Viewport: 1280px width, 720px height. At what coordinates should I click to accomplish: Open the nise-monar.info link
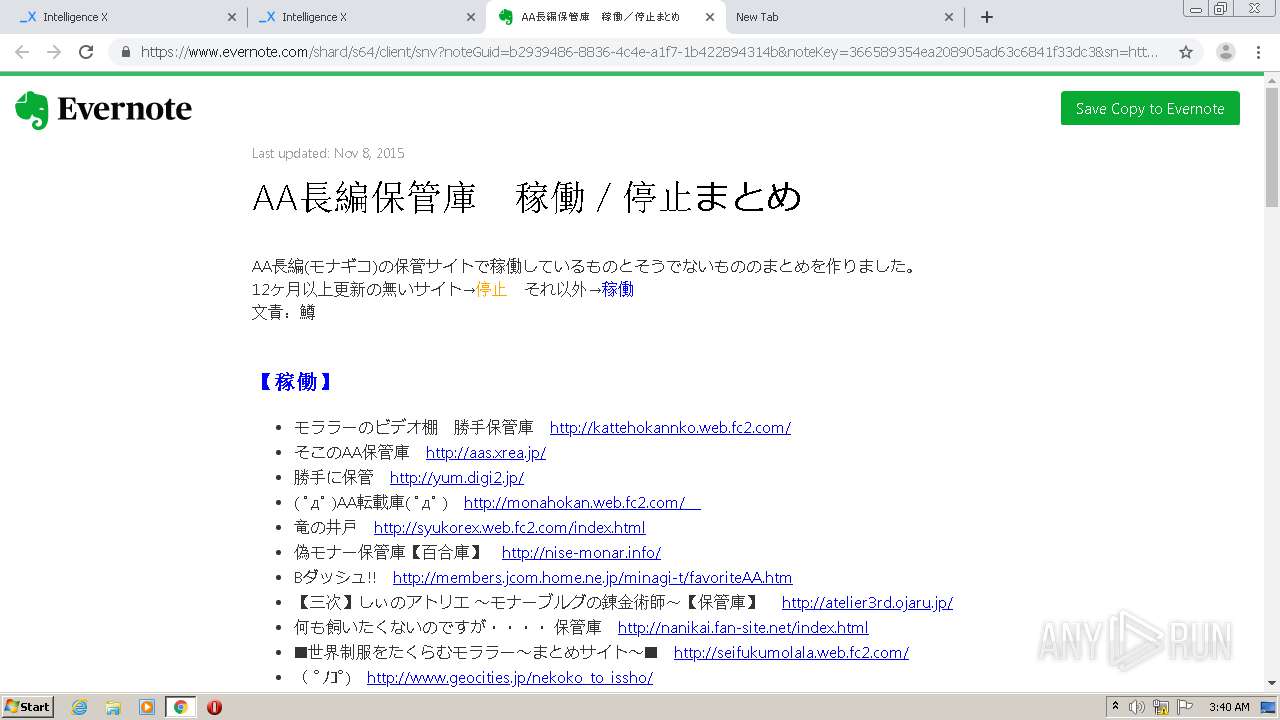[x=581, y=553]
